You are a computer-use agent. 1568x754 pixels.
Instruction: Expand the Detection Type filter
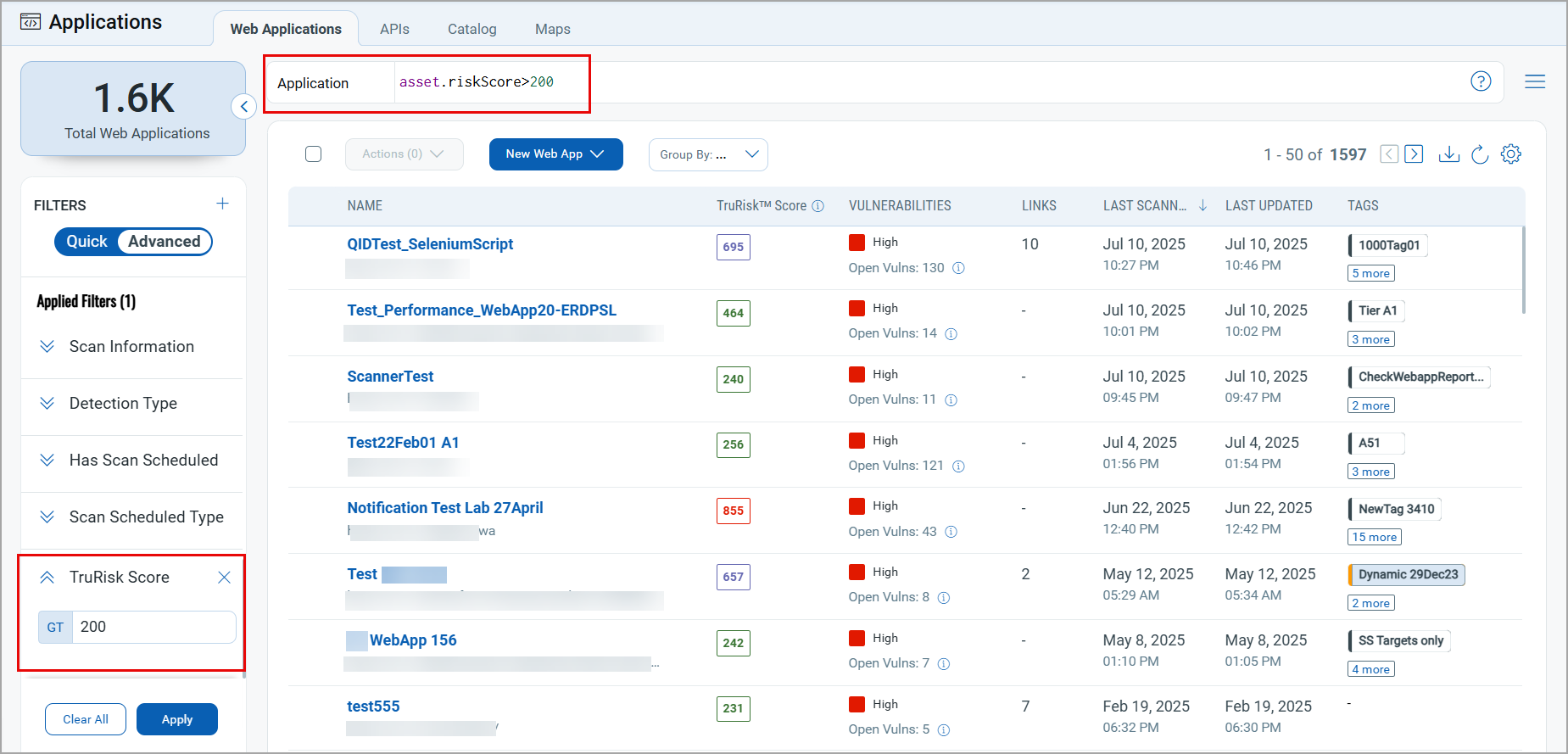coord(123,404)
